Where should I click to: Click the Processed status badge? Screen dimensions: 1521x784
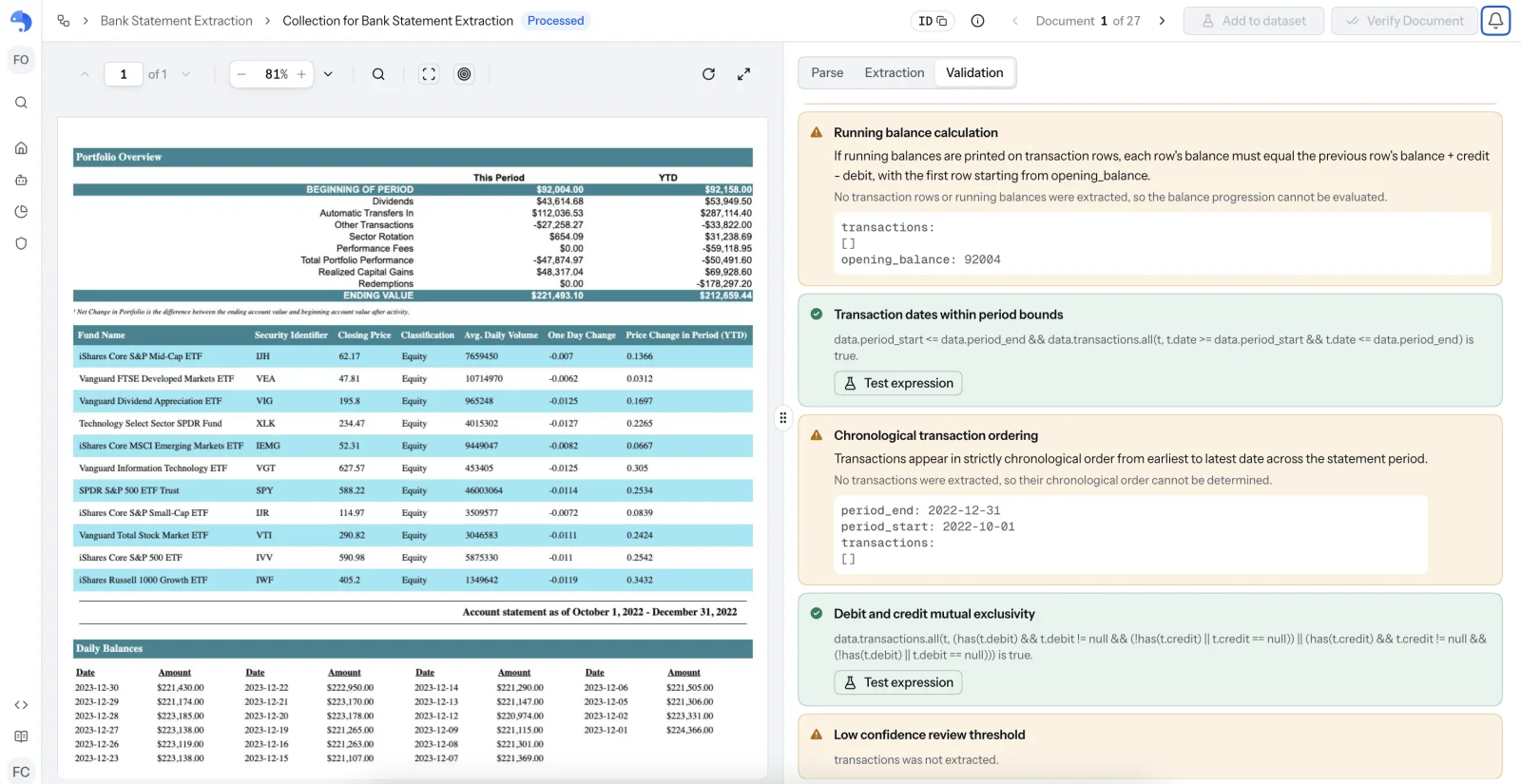[x=555, y=21]
